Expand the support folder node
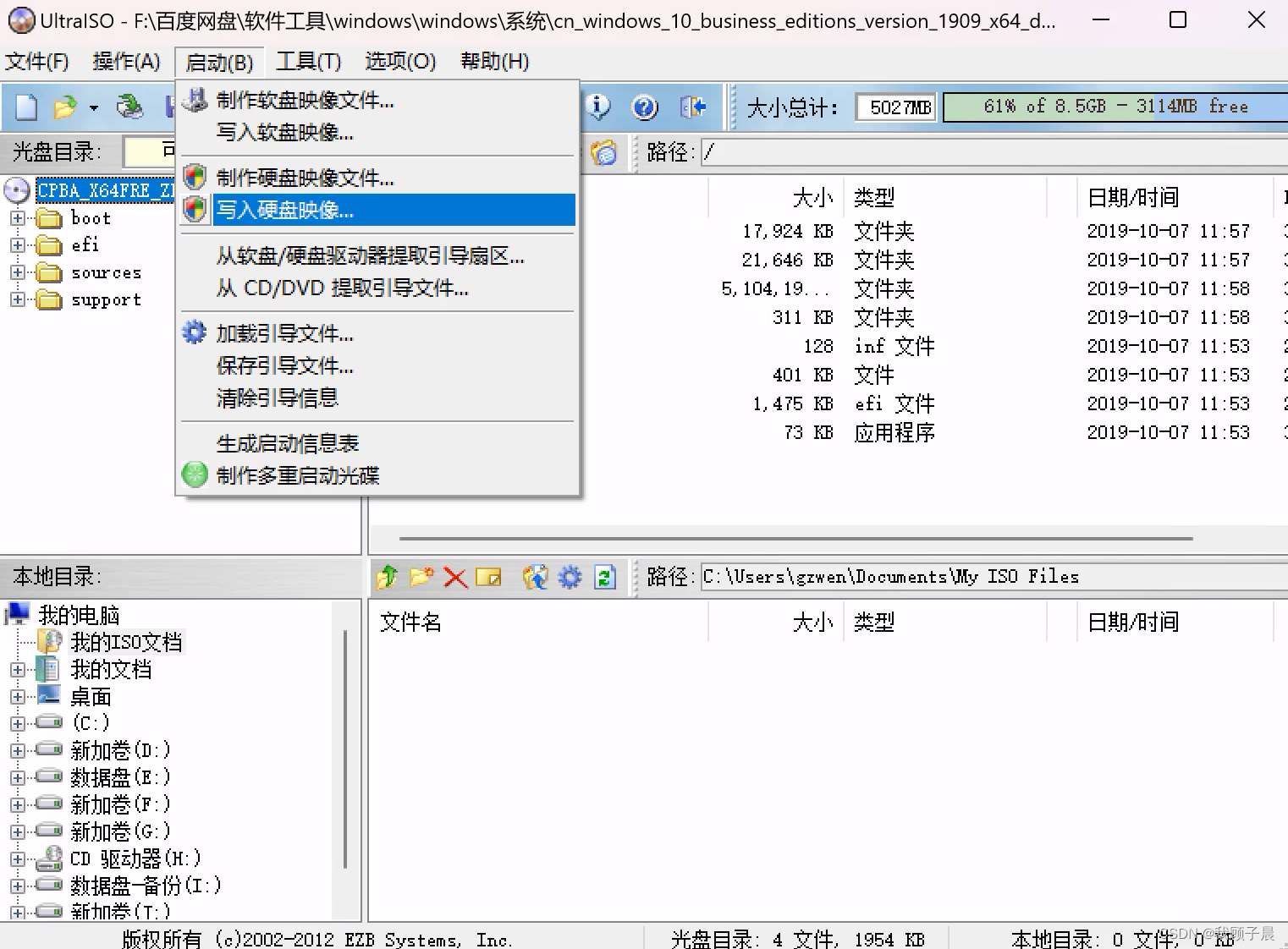 coord(17,299)
